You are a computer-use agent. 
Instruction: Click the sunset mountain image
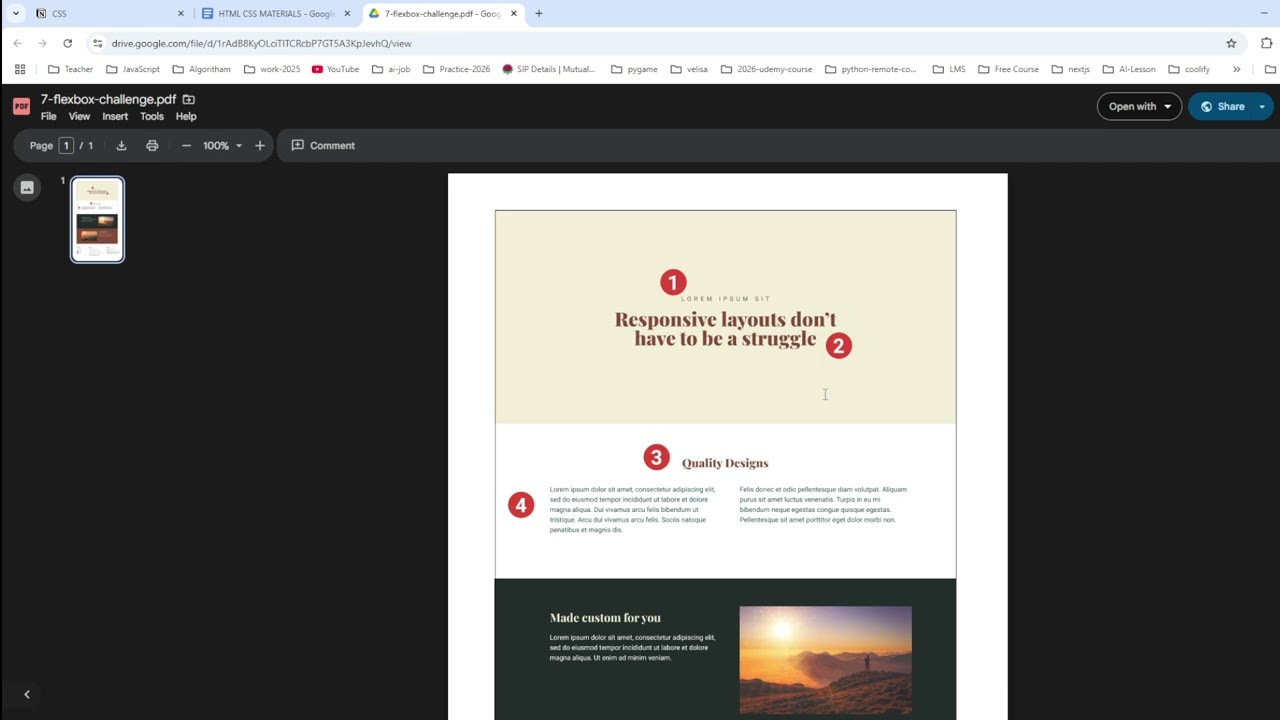[x=825, y=660]
